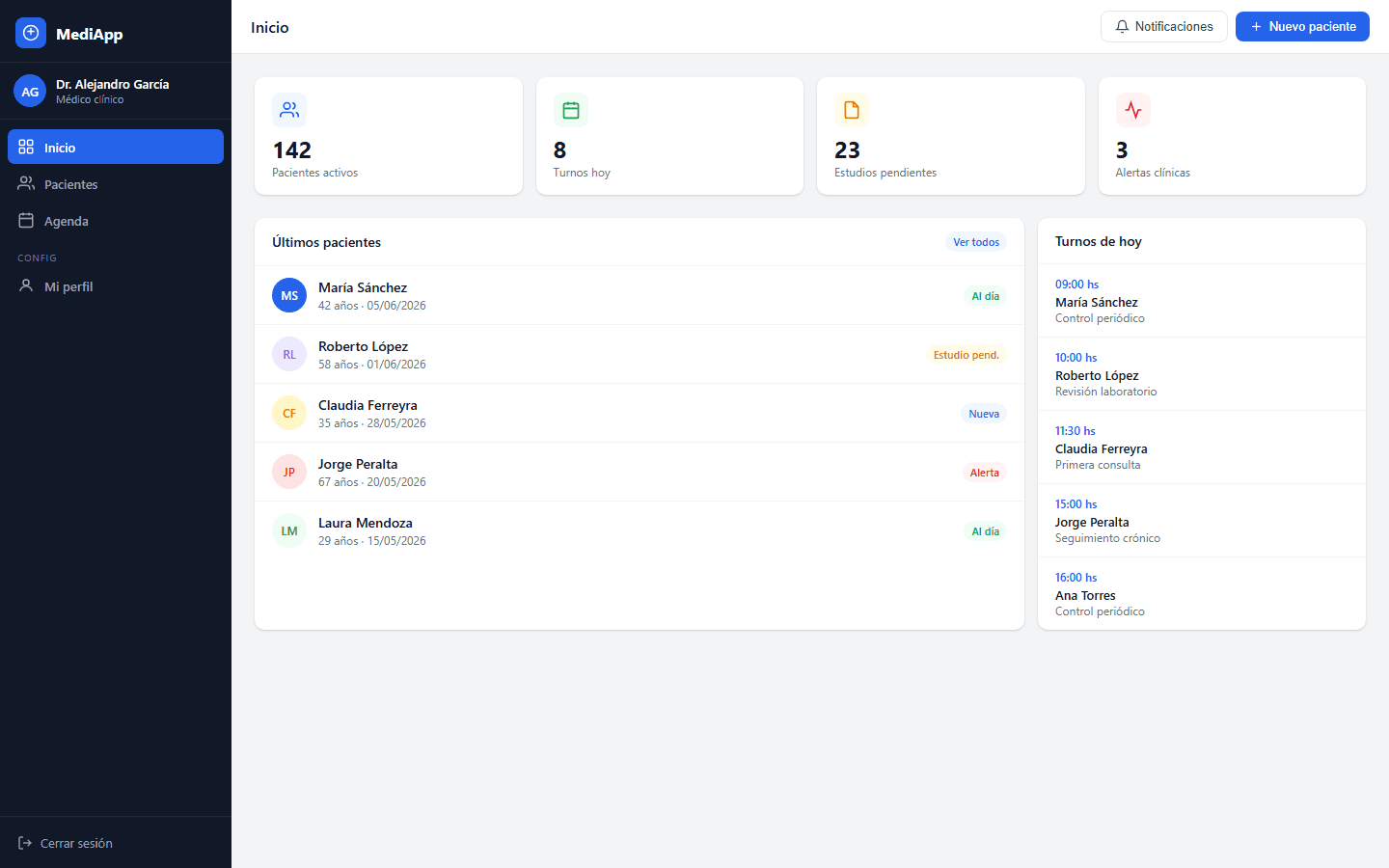Select Roberto López's Estudio pend. badge
This screenshot has height=868, width=1389.
[x=967, y=355]
